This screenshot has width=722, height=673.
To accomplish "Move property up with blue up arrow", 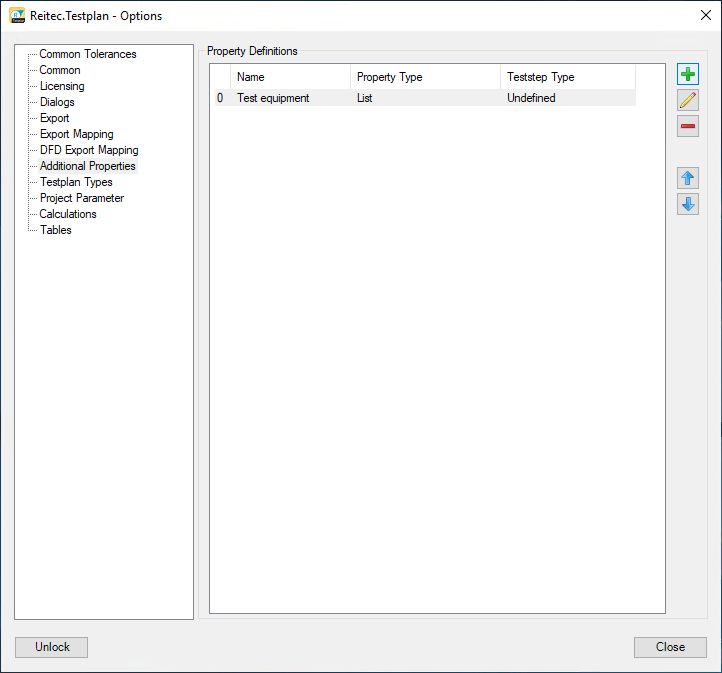I will coord(688,179).
